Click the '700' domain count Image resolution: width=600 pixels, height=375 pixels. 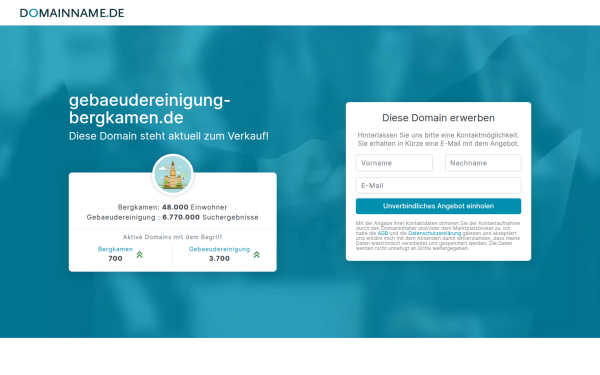pos(115,259)
